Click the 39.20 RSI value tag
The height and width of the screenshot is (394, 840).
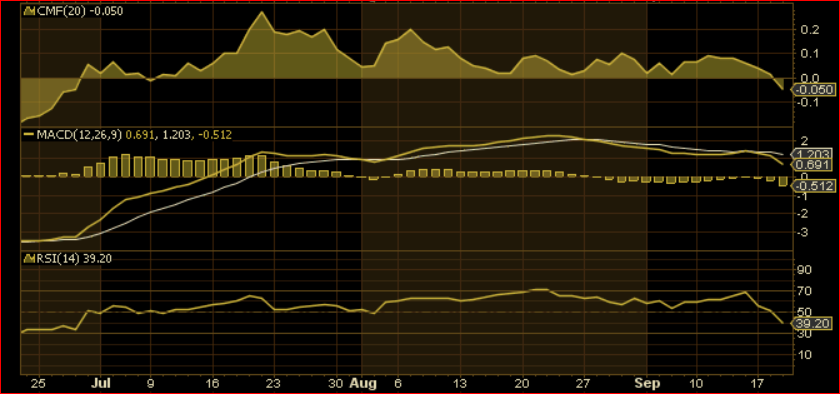pos(813,323)
